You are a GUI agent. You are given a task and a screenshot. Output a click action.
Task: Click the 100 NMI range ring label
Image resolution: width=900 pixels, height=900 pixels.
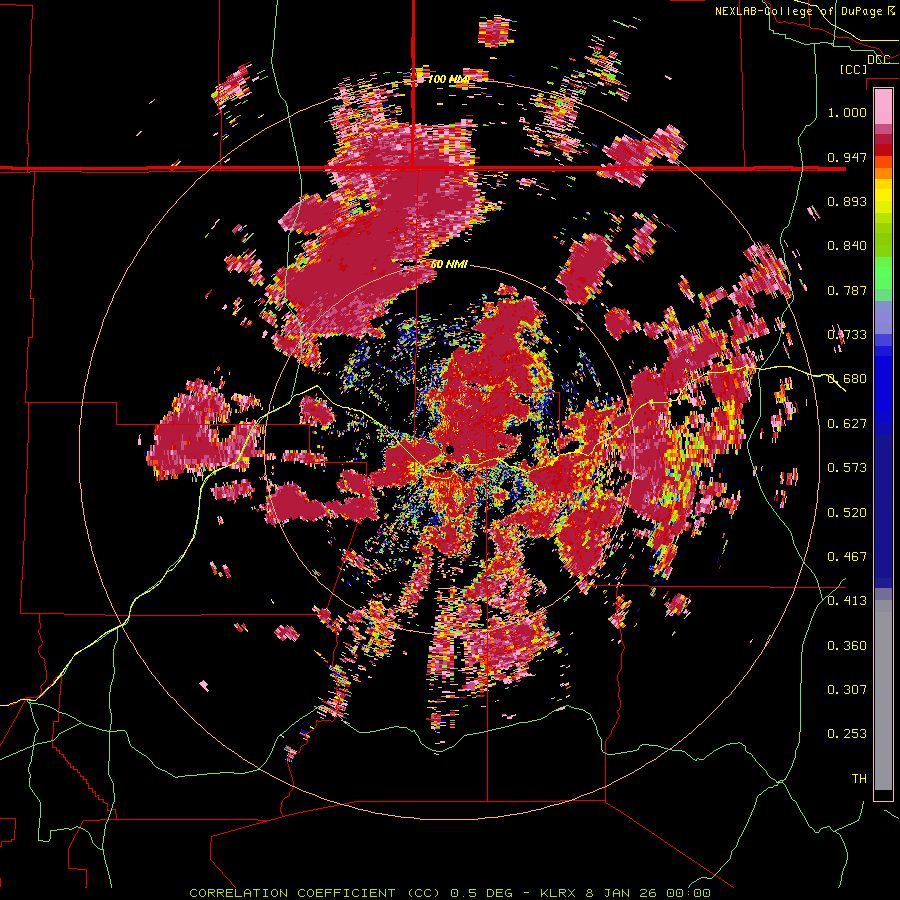click(449, 79)
